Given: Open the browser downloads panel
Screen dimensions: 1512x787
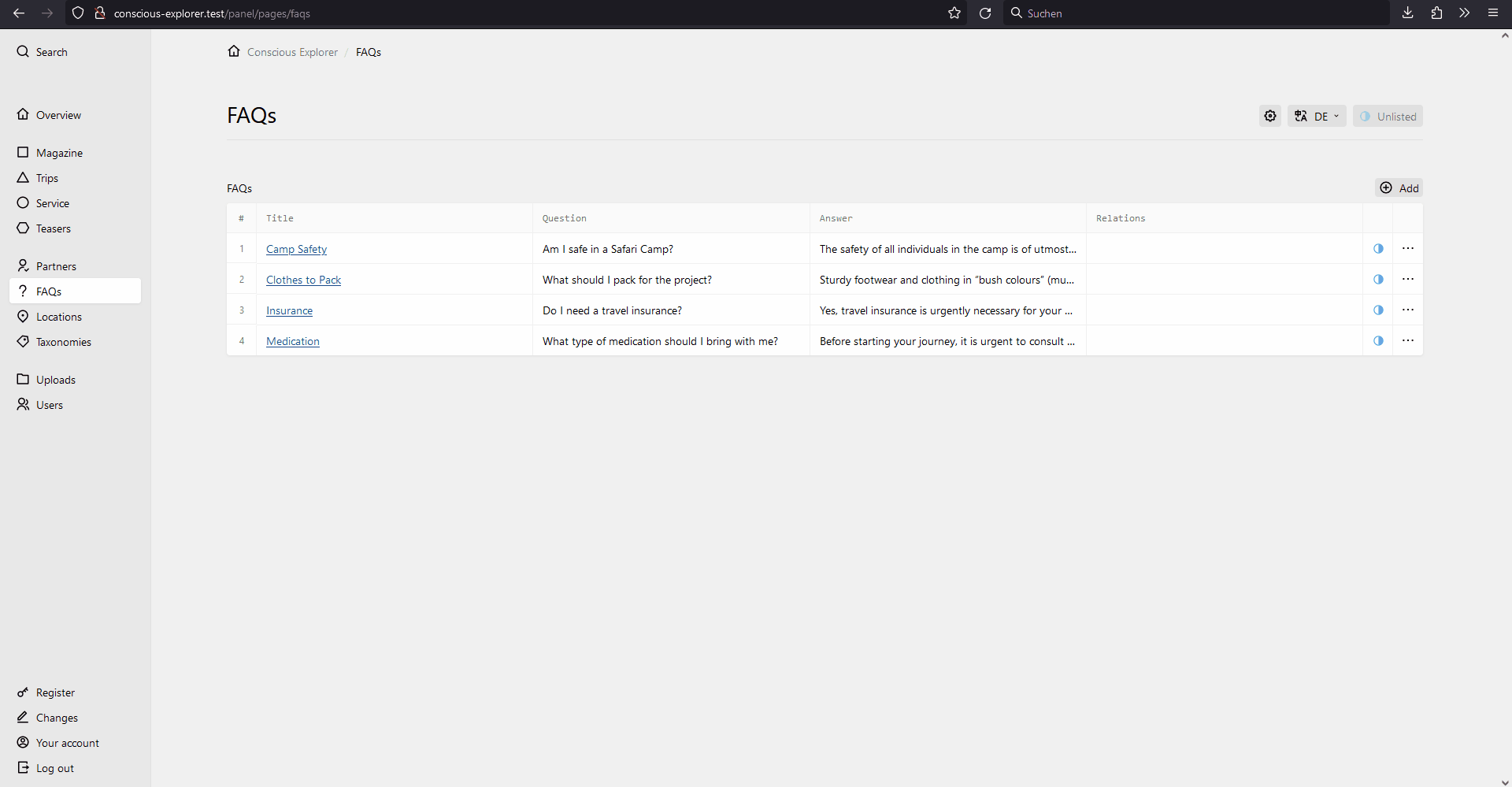Looking at the screenshot, I should coord(1408,13).
